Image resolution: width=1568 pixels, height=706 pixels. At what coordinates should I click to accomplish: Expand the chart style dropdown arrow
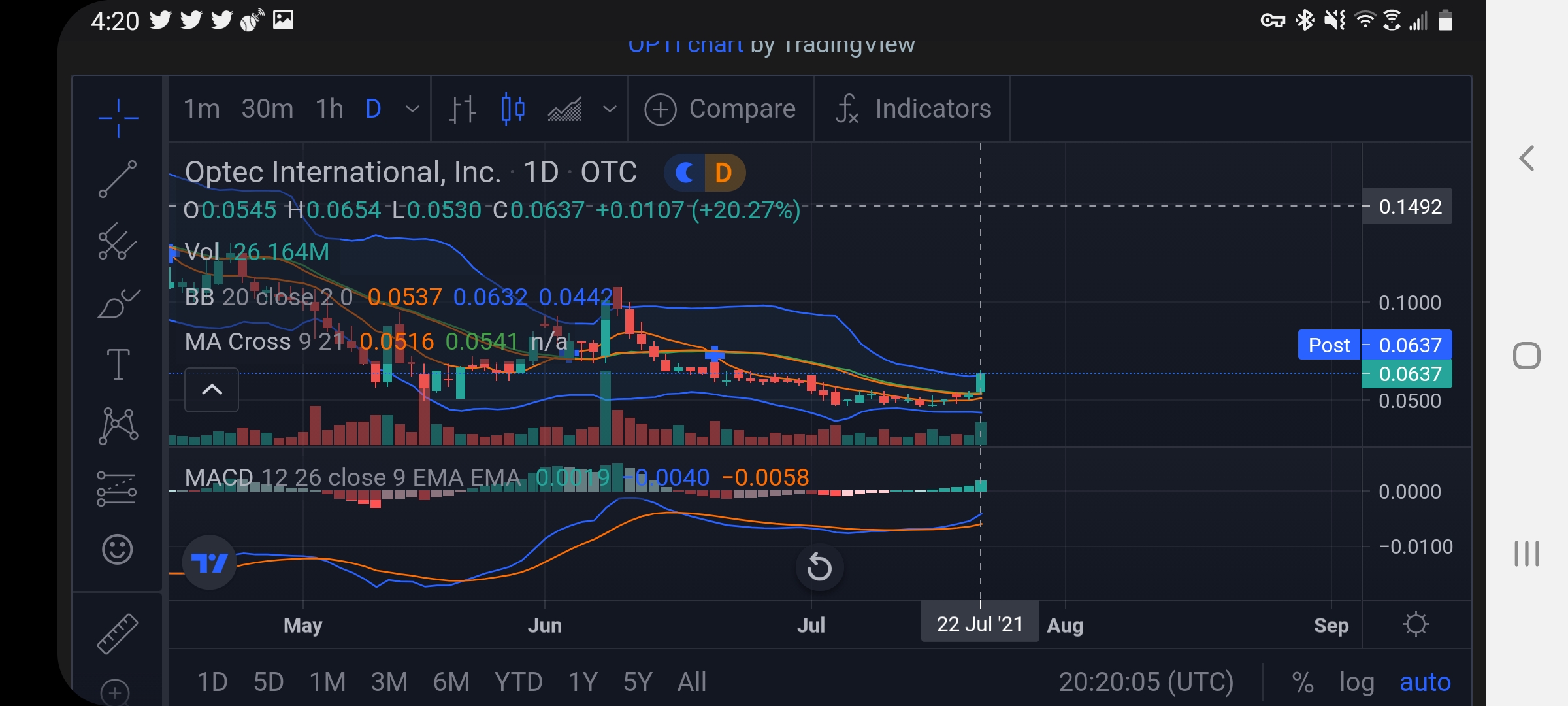tap(609, 109)
